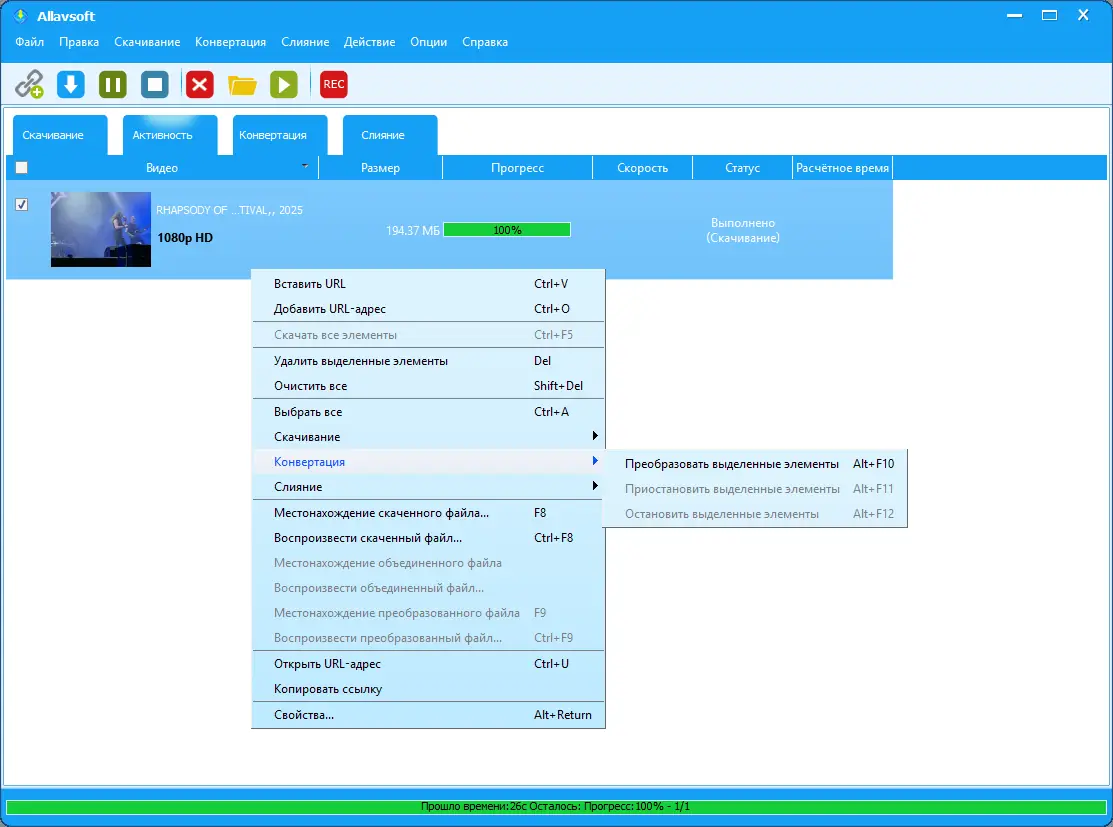This screenshot has height=827, width=1113.
Task: Open the Видео column sort dropdown
Action: [x=303, y=167]
